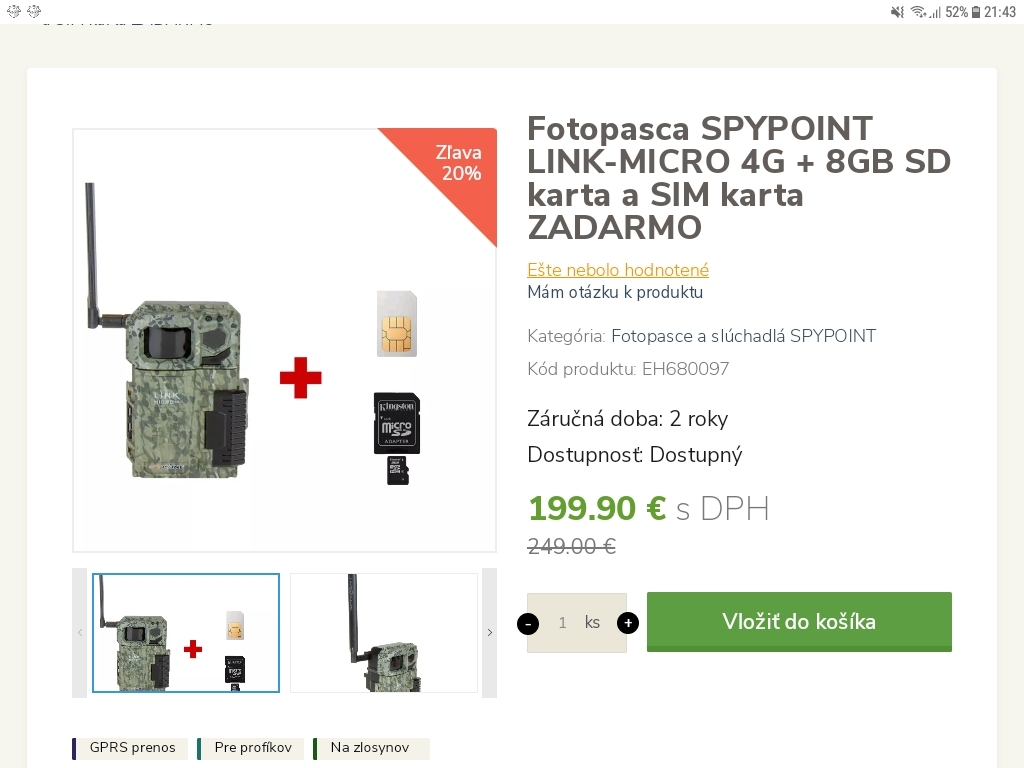This screenshot has width=1024, height=768.
Task: Open the main product image
Action: (x=284, y=340)
